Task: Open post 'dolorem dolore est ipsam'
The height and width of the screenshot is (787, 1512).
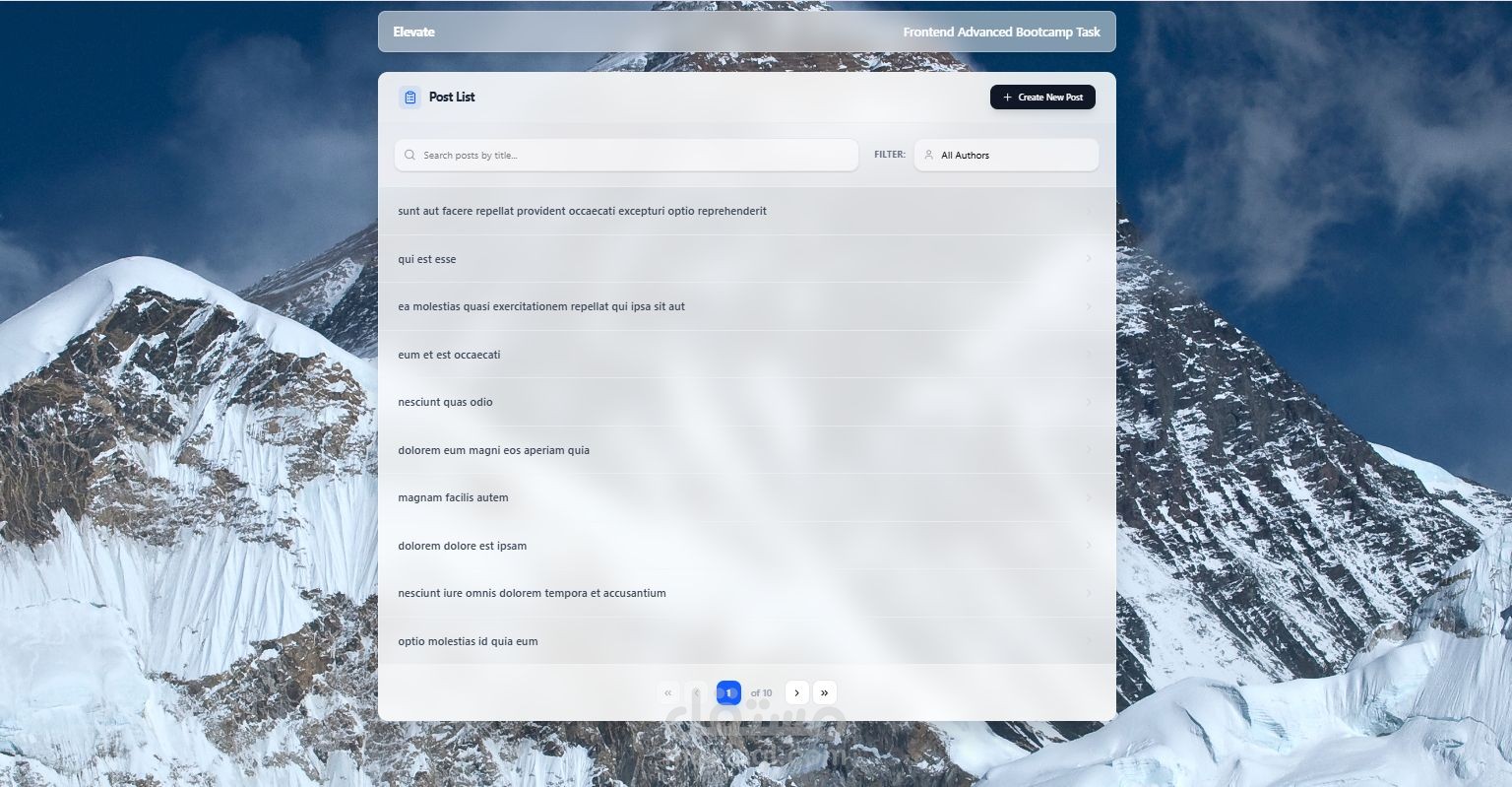Action: (747, 546)
